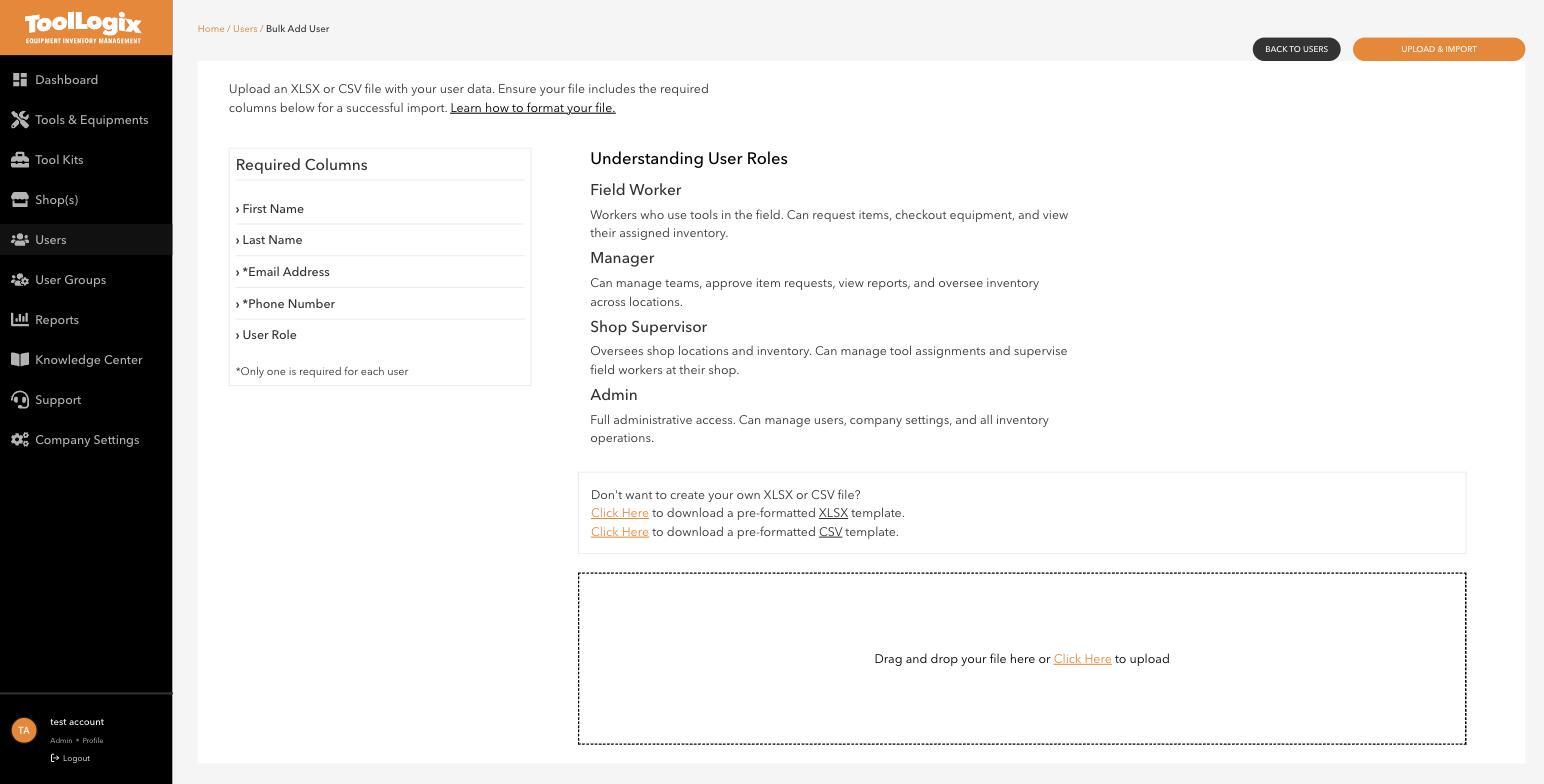1544x784 pixels.
Task: Open the Dashboard grid icon
Action: click(x=20, y=80)
